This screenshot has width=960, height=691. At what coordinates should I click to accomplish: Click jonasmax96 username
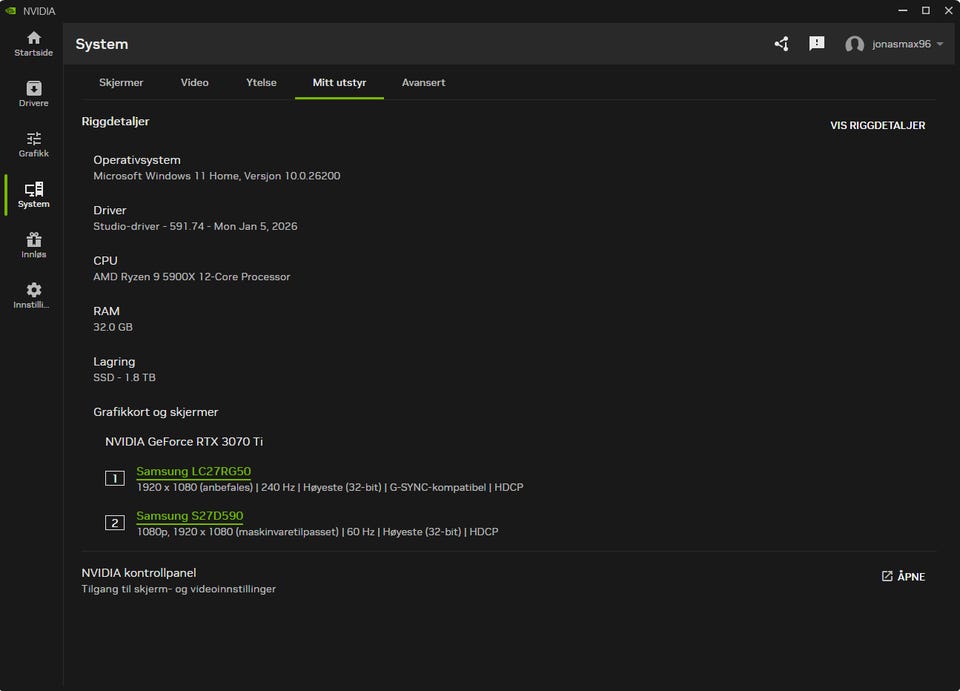pyautogui.click(x=901, y=44)
